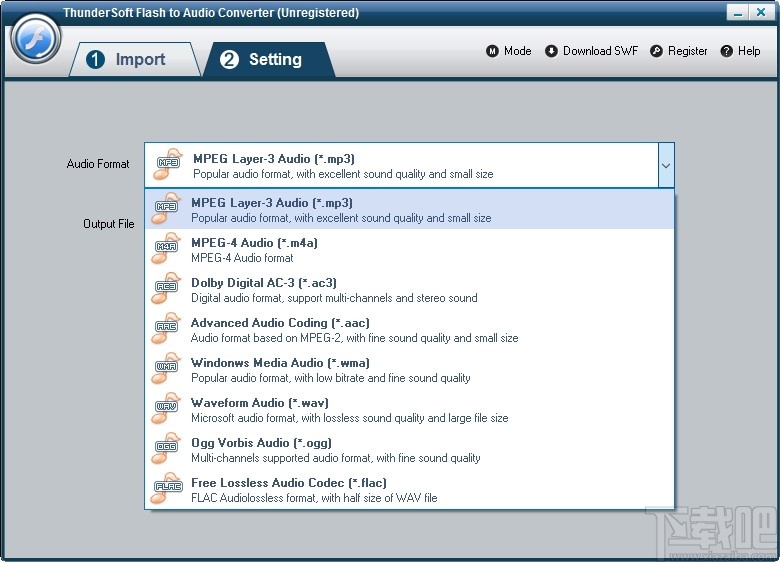Choose Windonws Media Audio (*.wma) option
The width and height of the screenshot is (780, 562).
[x=409, y=370]
